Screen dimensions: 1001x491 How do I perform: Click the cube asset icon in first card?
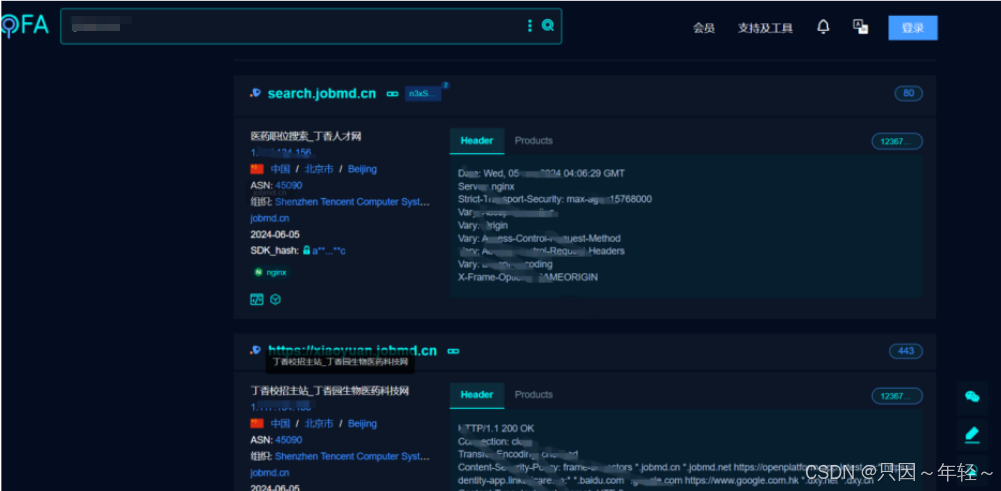[x=275, y=299]
